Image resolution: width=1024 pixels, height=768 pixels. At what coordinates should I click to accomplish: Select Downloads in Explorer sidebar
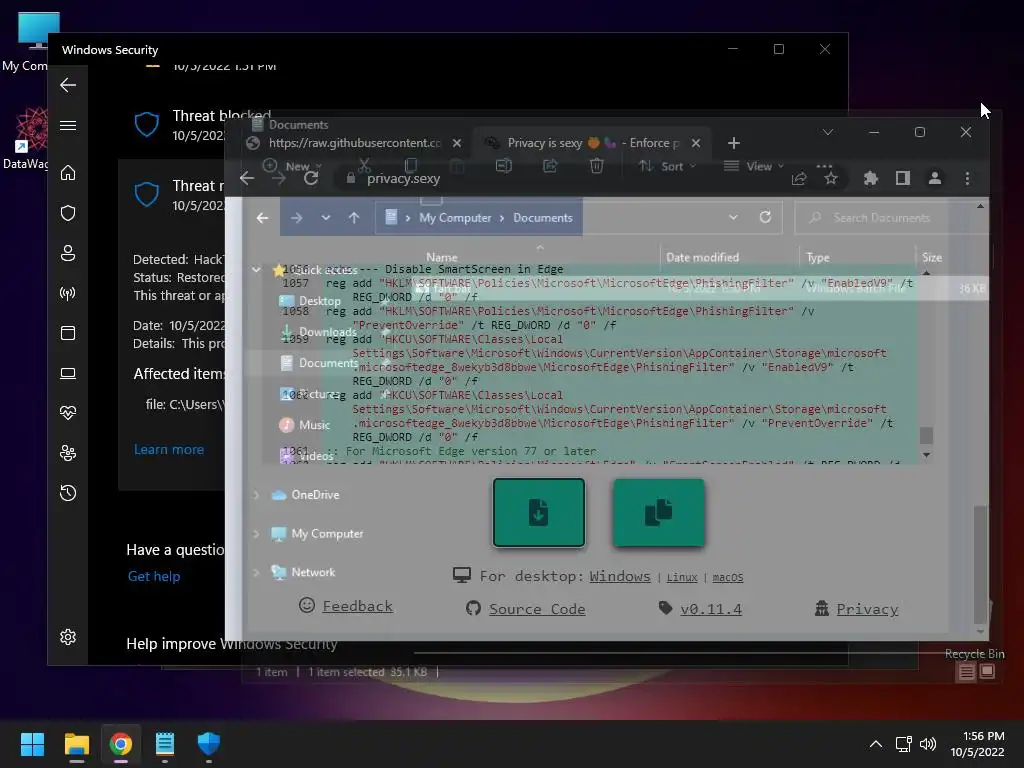pos(327,332)
